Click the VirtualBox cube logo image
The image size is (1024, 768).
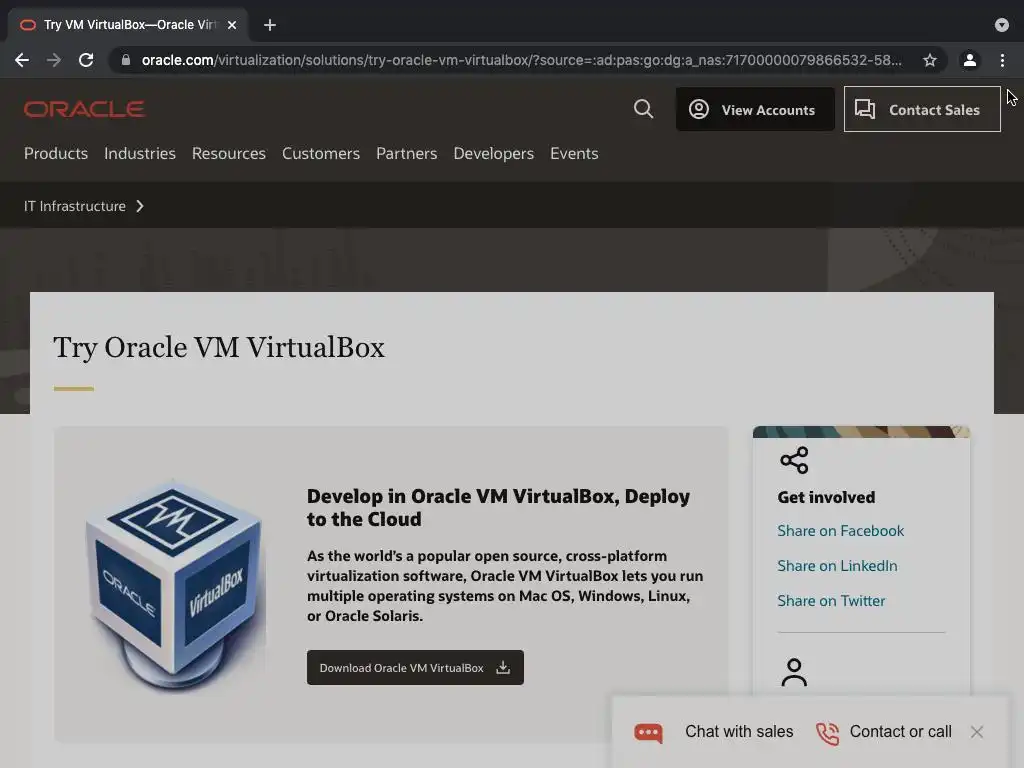[175, 584]
